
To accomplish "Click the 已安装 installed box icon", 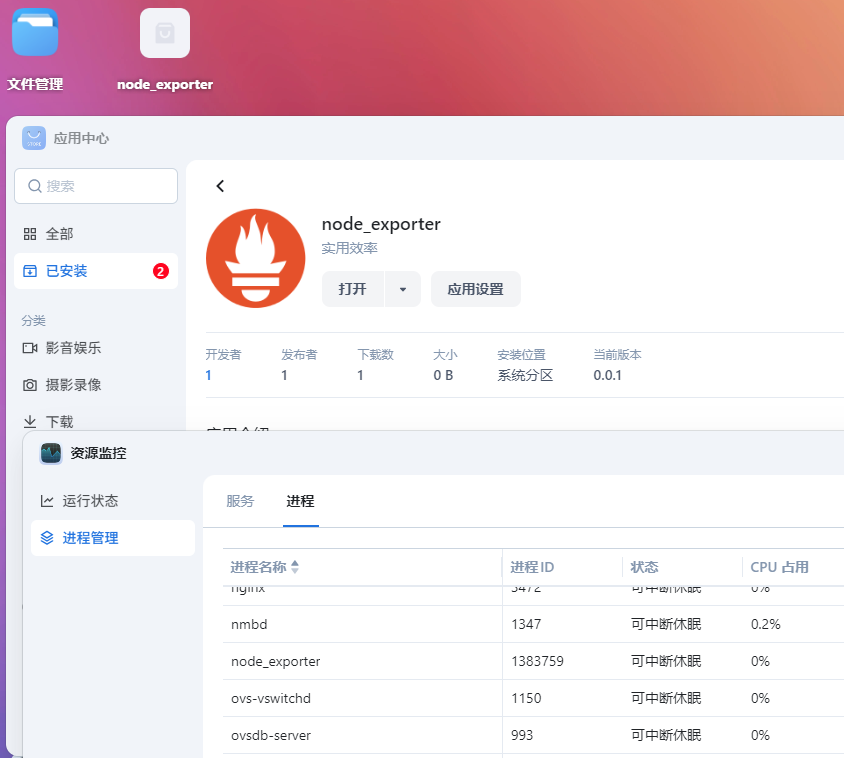I will click(x=30, y=271).
